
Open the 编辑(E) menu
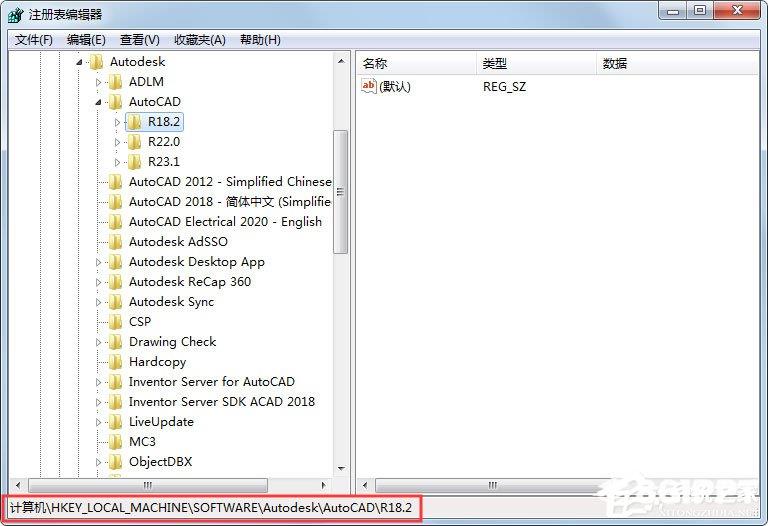(x=86, y=40)
